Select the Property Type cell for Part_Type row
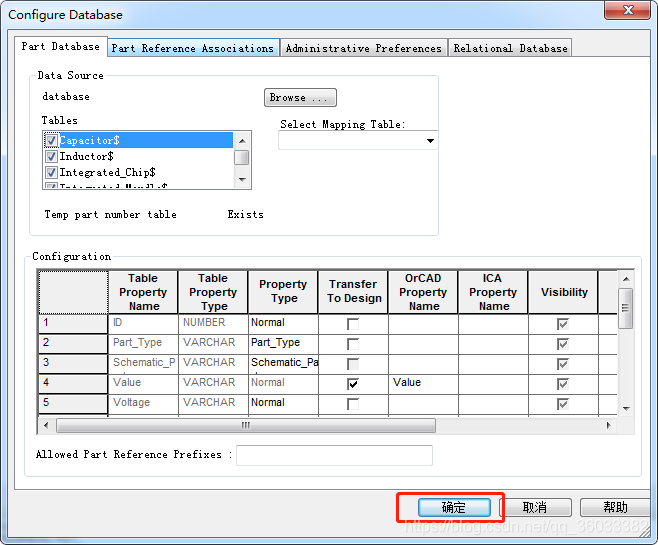This screenshot has width=658, height=545. (x=283, y=343)
